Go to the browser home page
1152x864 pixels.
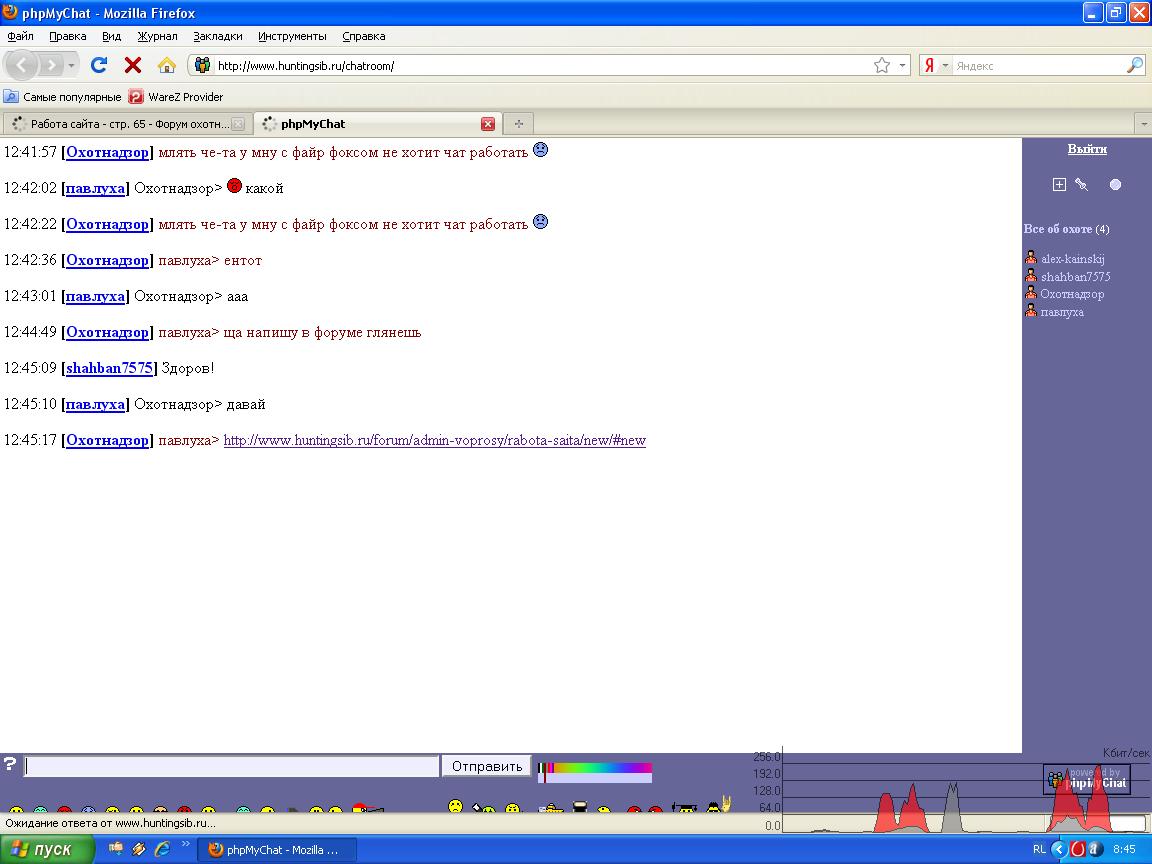[167, 65]
